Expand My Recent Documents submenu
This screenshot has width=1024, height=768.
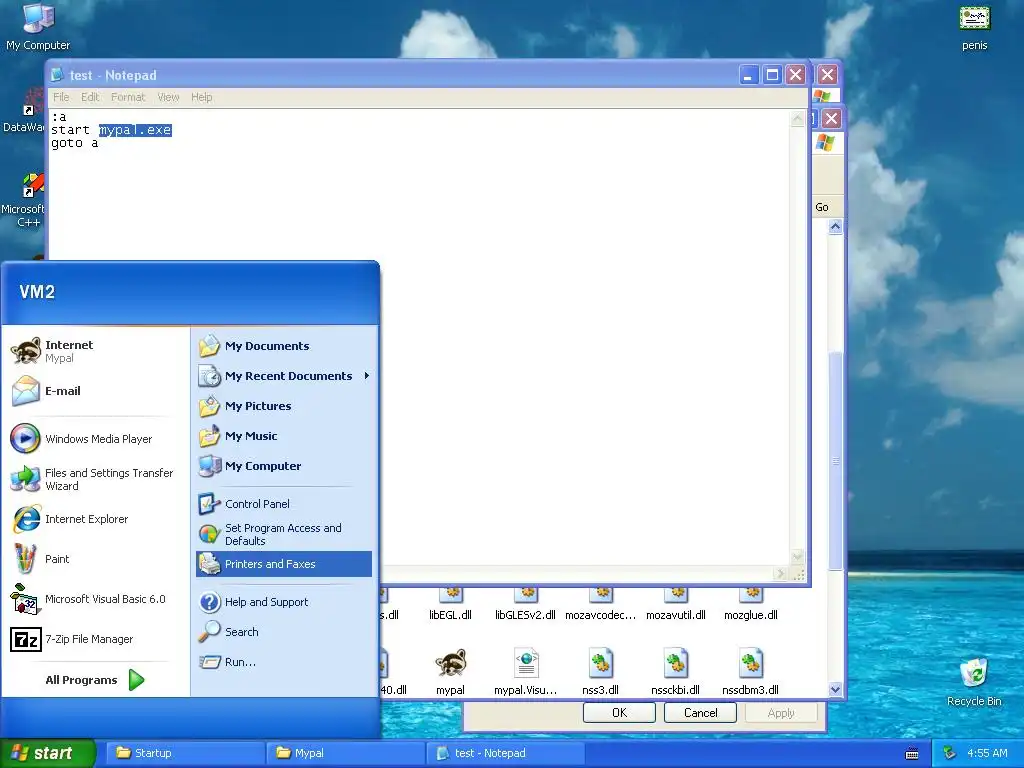pyautogui.click(x=283, y=376)
